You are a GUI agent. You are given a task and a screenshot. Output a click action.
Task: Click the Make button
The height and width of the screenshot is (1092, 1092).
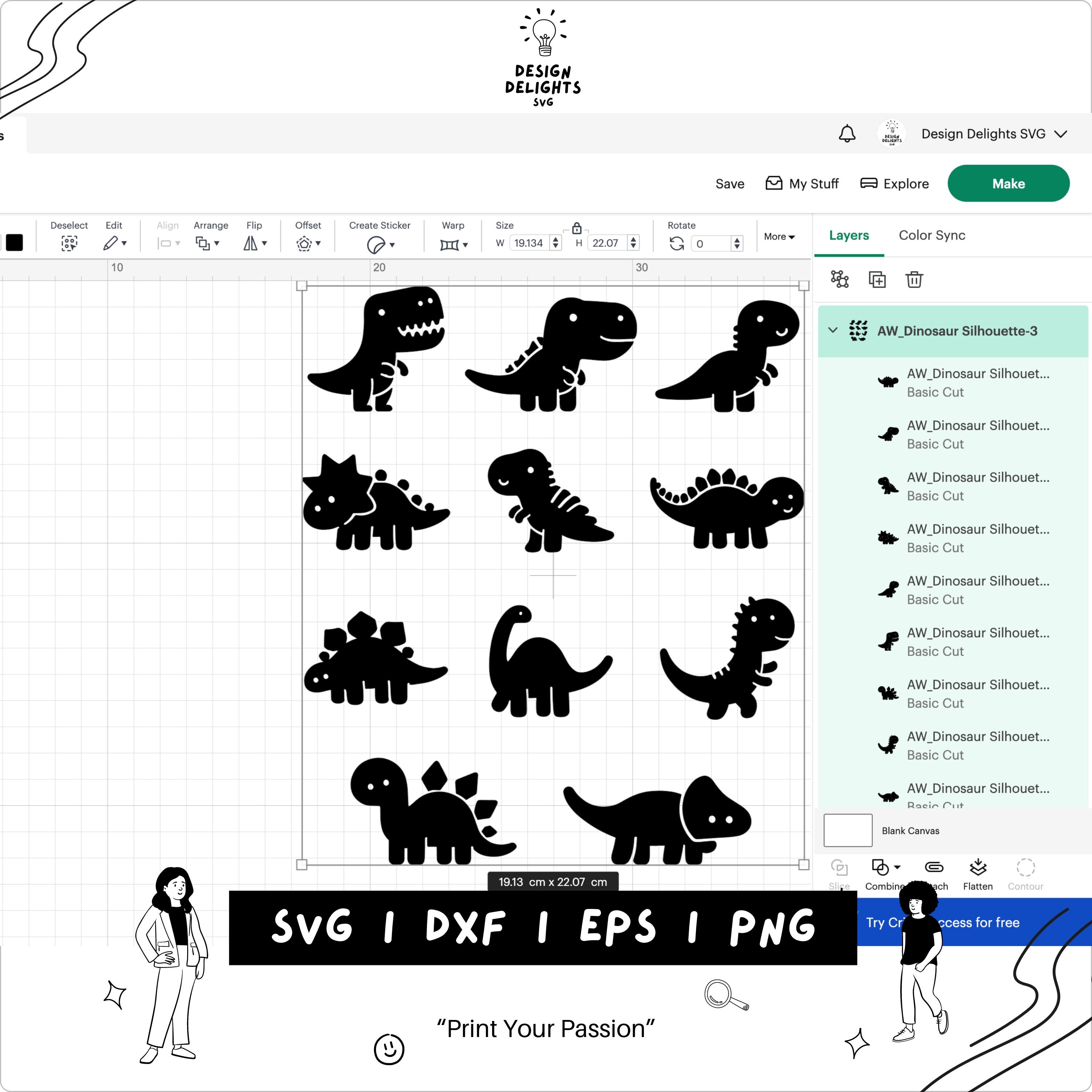coord(1008,183)
